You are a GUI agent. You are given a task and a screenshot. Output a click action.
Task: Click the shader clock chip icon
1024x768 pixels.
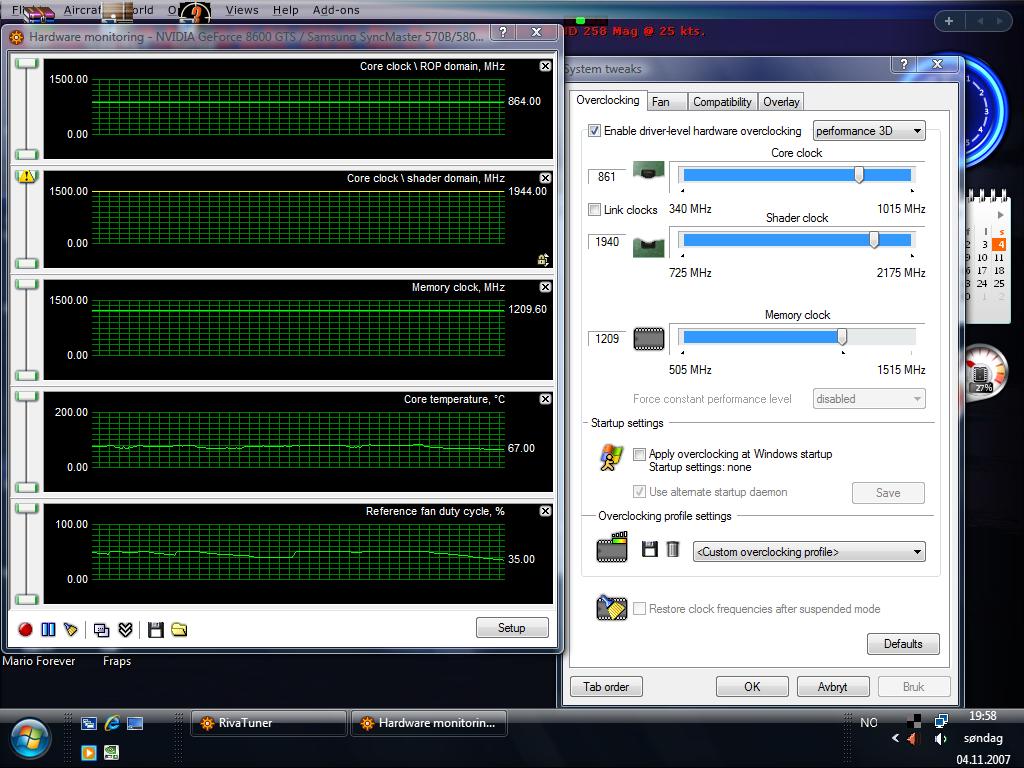click(x=648, y=247)
